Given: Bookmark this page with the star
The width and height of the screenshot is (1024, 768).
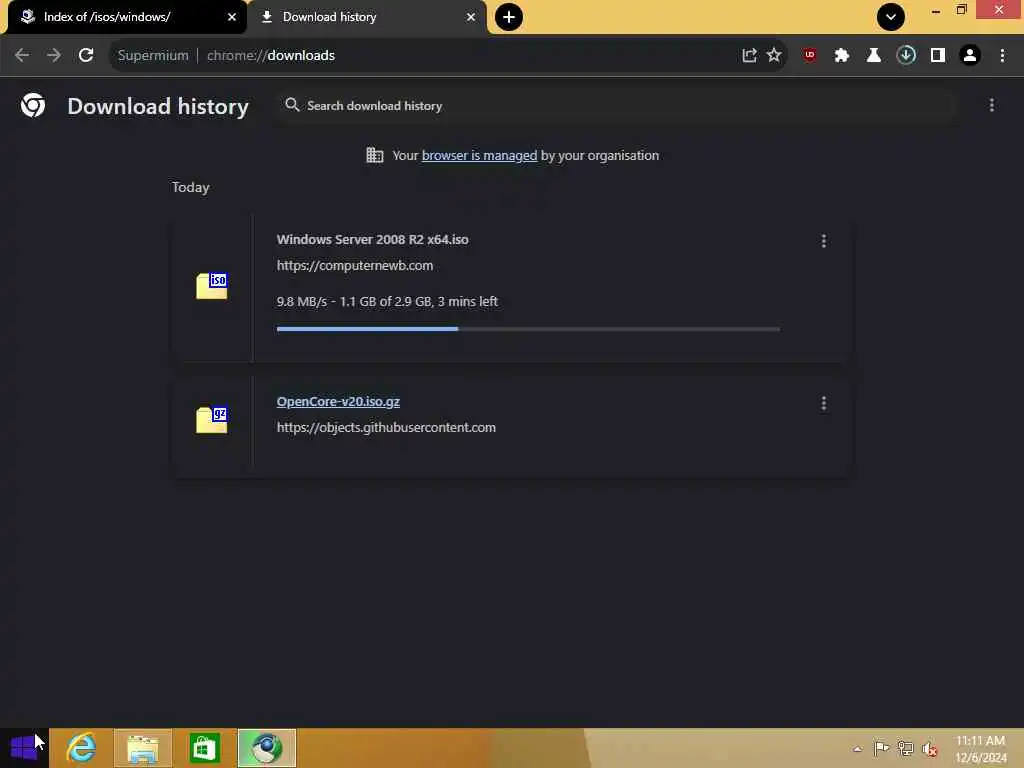Looking at the screenshot, I should (x=774, y=56).
